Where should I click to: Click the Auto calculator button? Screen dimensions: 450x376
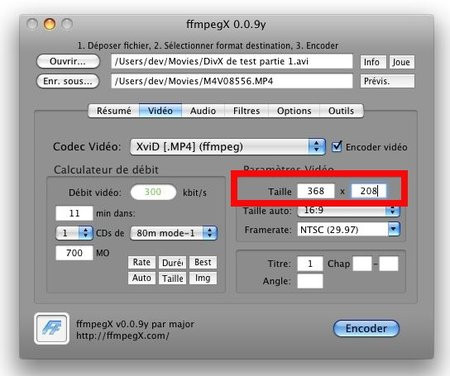tap(142, 278)
